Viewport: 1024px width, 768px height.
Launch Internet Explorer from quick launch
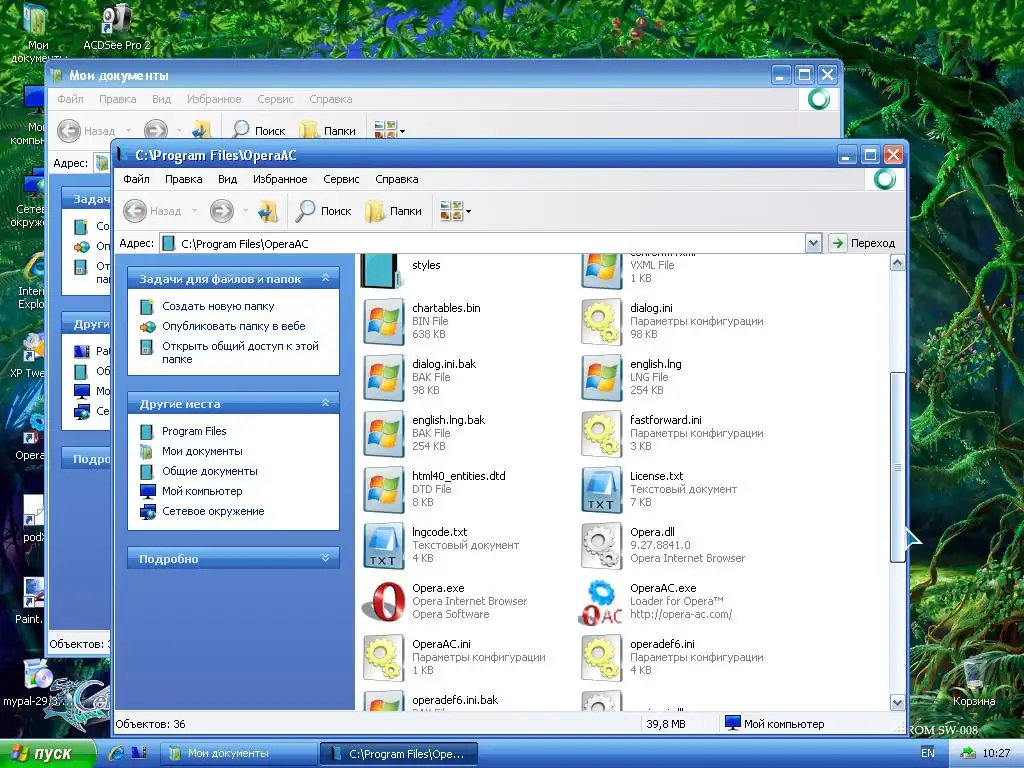point(116,753)
